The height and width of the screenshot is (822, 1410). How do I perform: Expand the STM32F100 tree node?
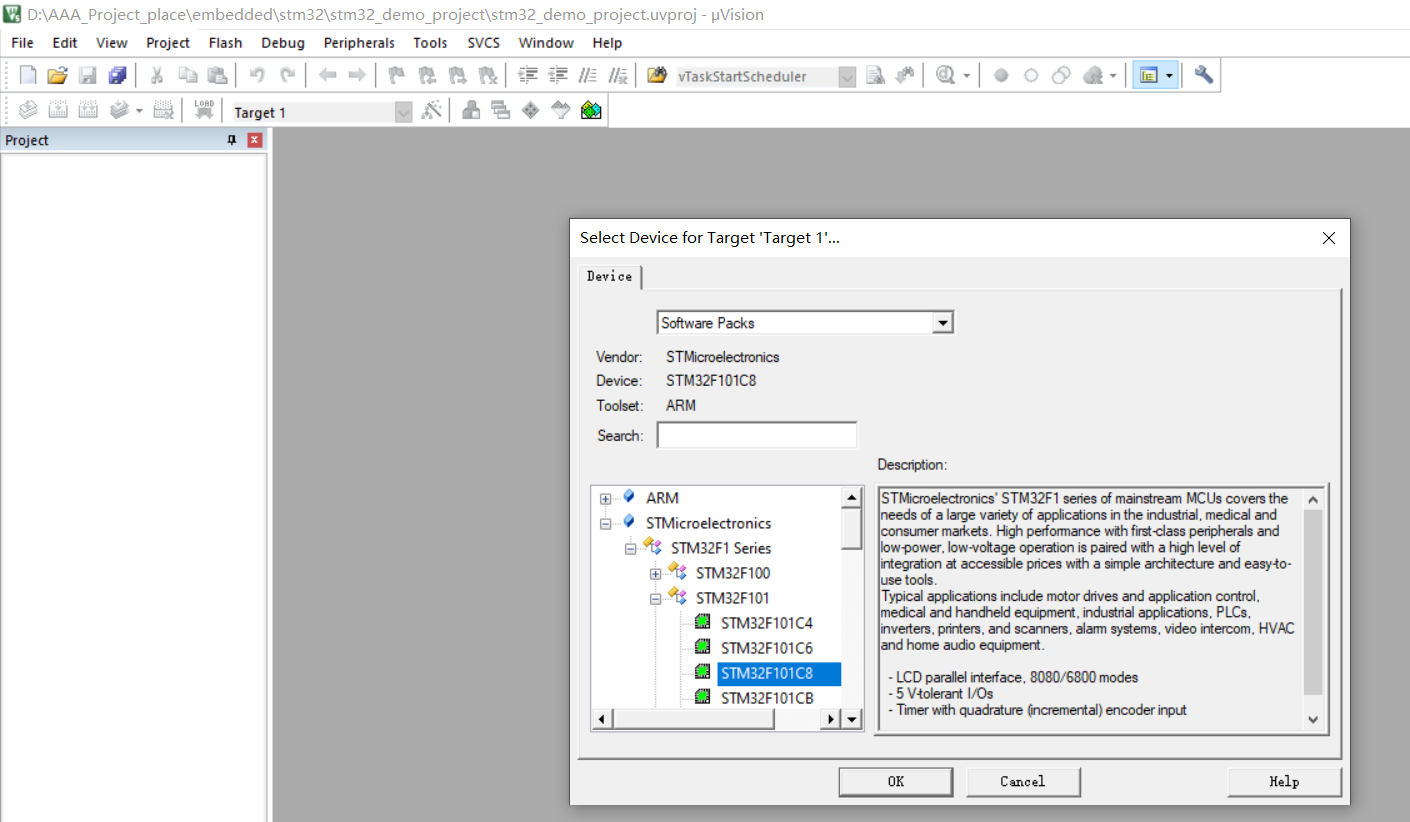click(655, 573)
